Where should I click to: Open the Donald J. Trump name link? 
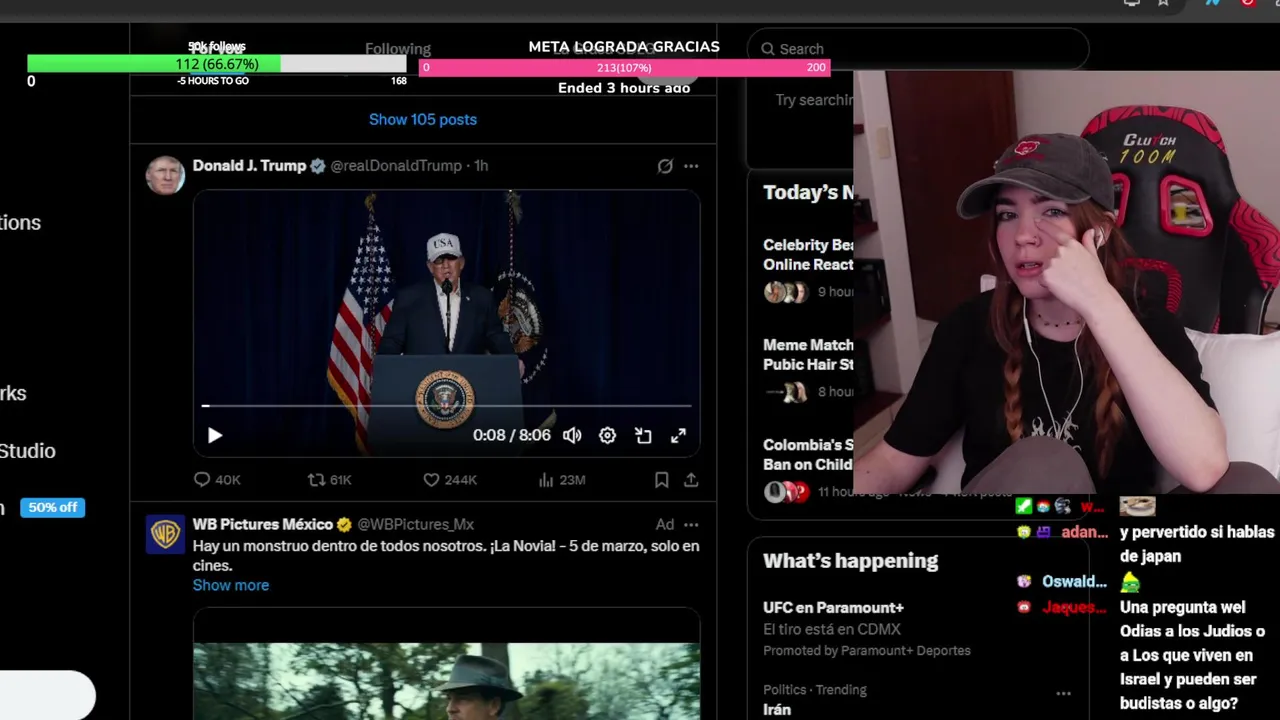(249, 166)
